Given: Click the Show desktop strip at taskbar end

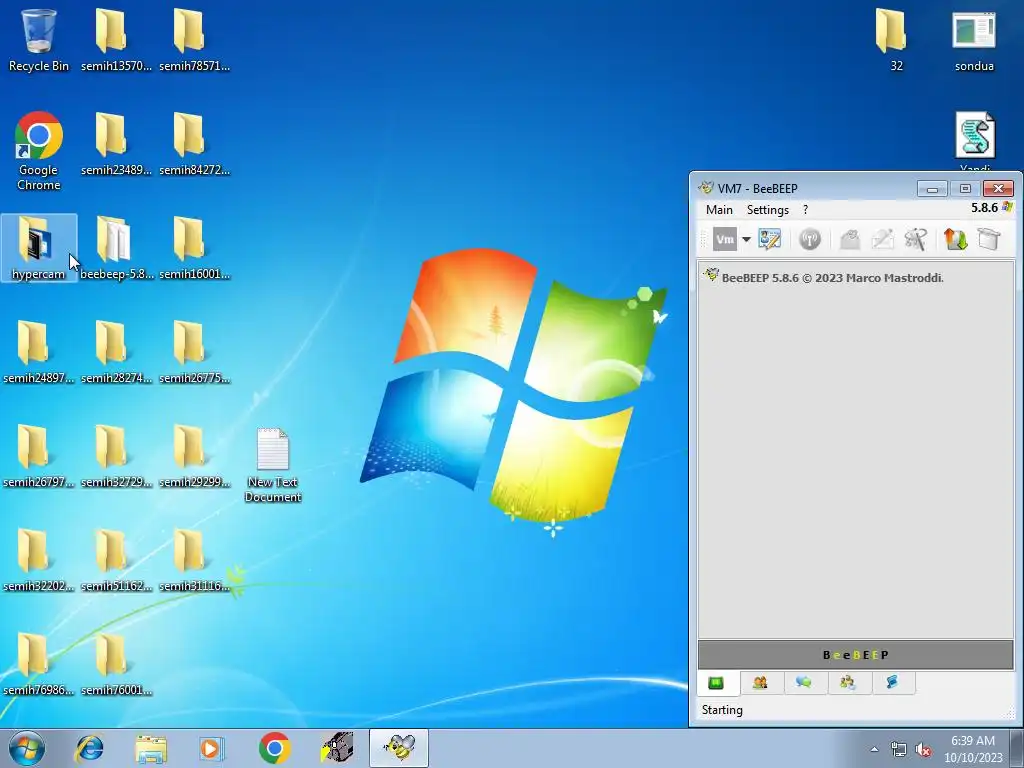Looking at the screenshot, I should point(1017,748).
